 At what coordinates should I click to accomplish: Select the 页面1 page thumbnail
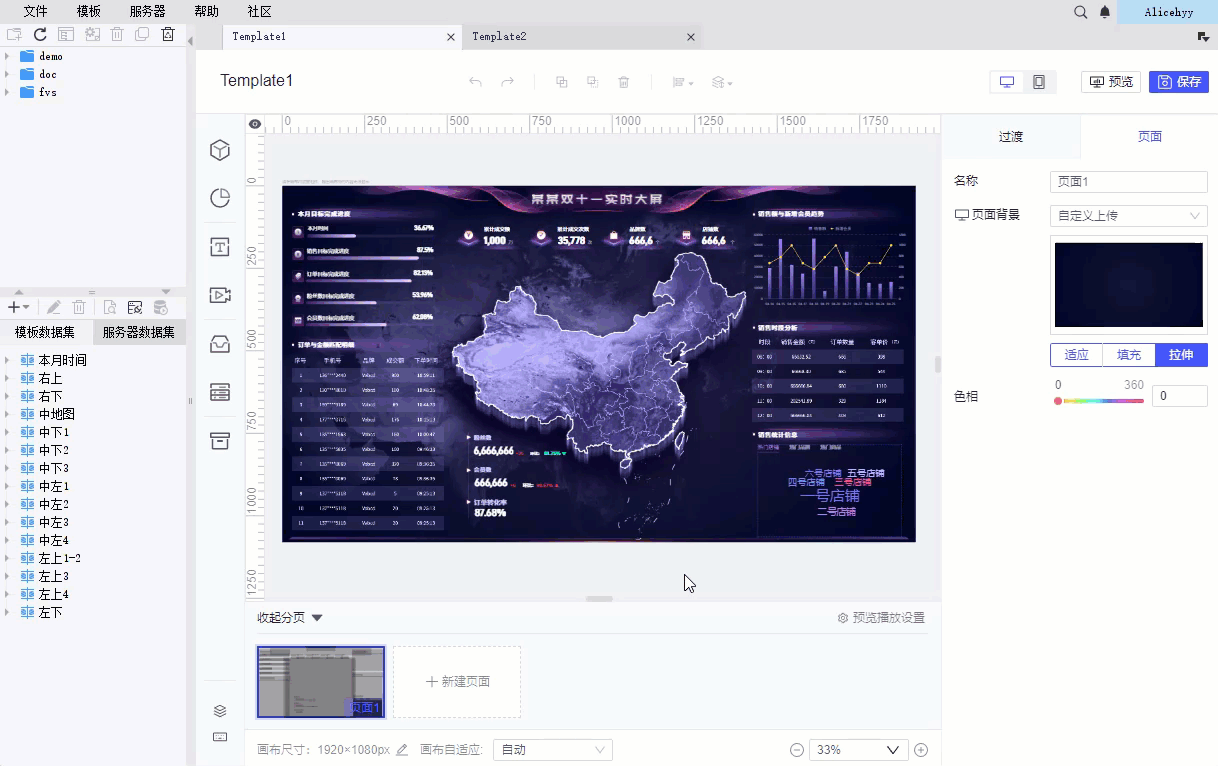coord(320,681)
